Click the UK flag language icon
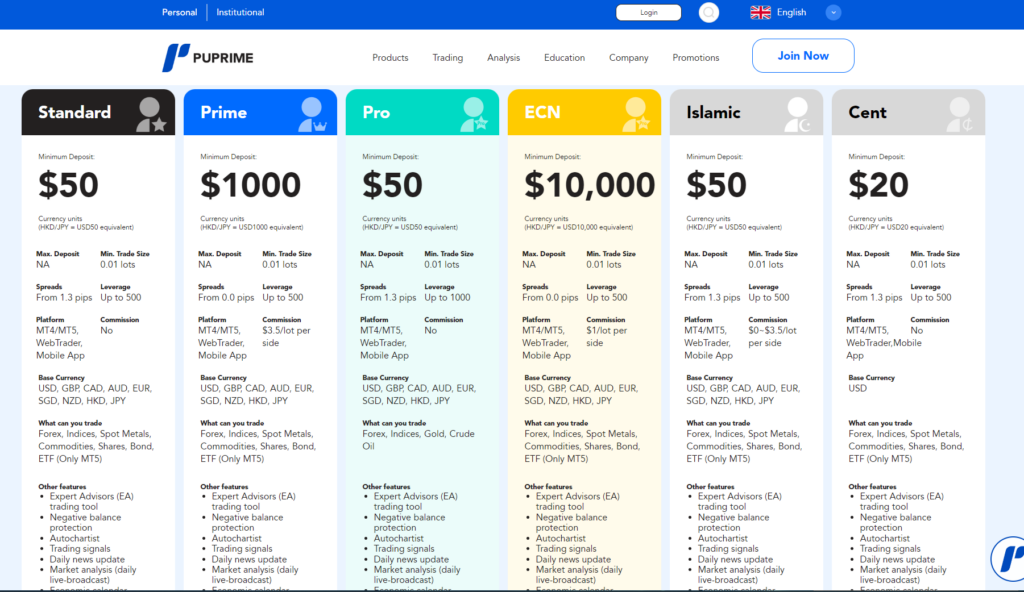Image resolution: width=1024 pixels, height=592 pixels. click(x=760, y=12)
